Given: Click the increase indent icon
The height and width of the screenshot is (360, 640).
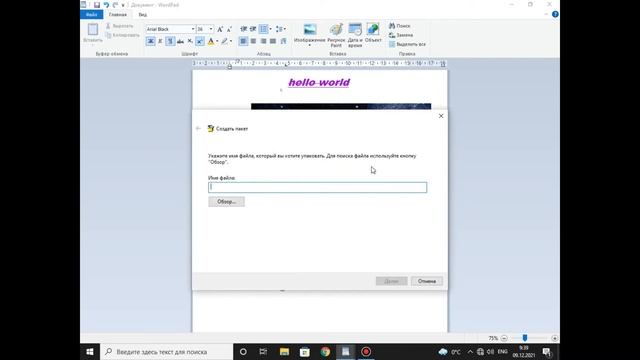Looking at the screenshot, I should point(253,29).
